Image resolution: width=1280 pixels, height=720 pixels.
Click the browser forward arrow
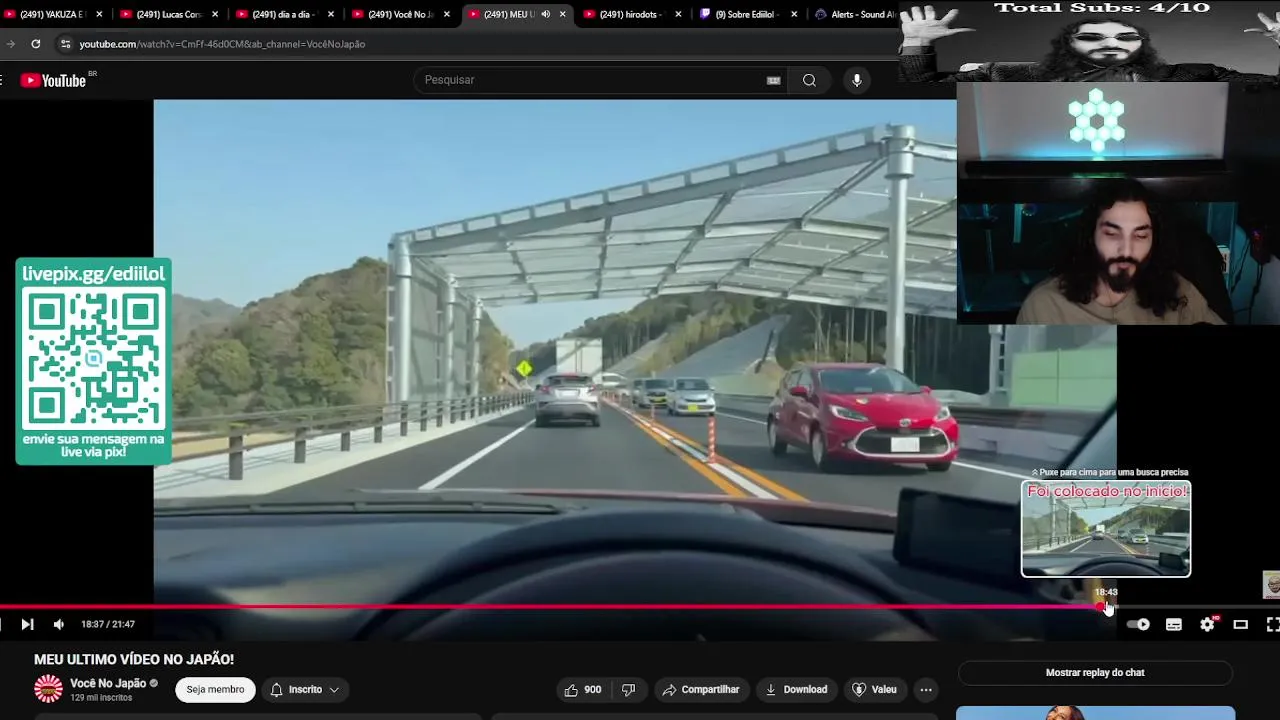tap(10, 44)
